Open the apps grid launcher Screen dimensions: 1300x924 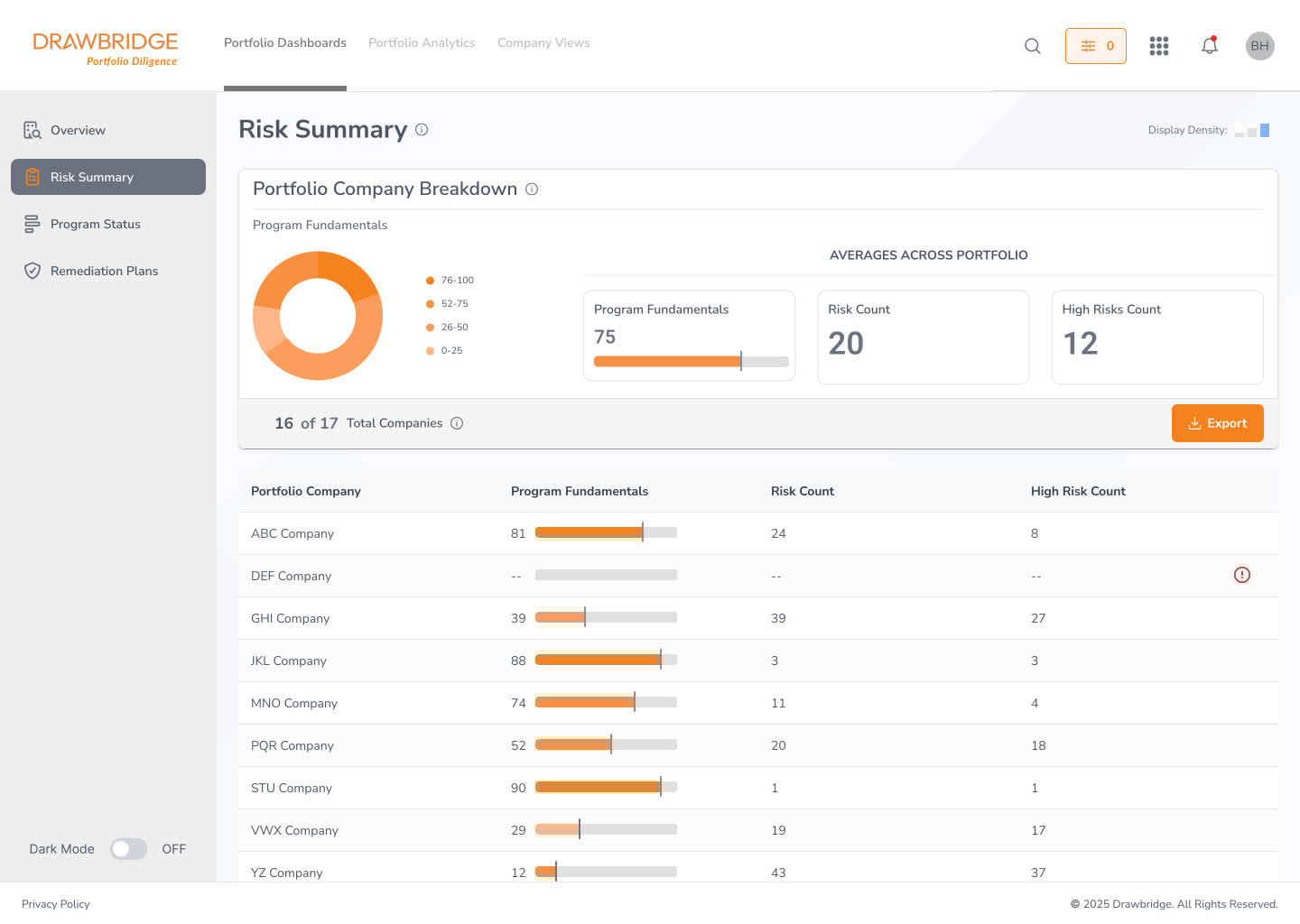(x=1159, y=46)
